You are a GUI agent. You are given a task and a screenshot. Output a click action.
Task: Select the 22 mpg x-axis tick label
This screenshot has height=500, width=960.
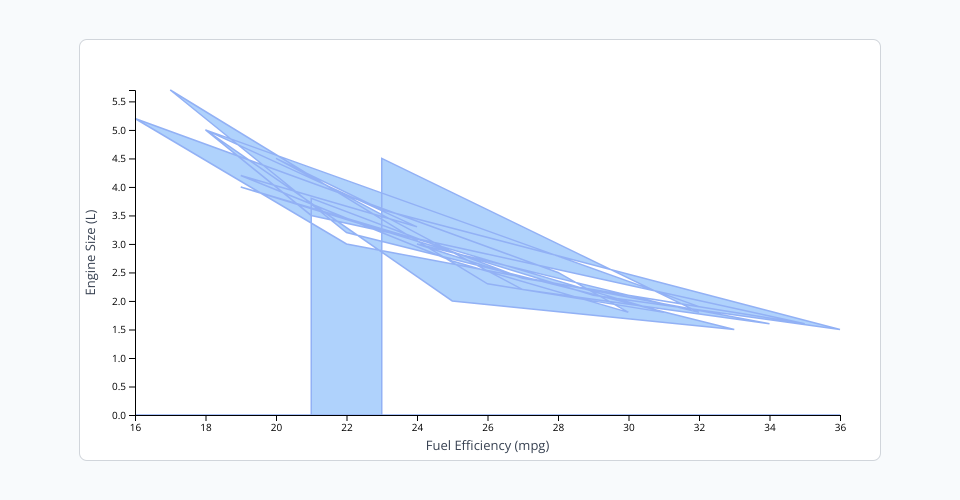(x=346, y=428)
